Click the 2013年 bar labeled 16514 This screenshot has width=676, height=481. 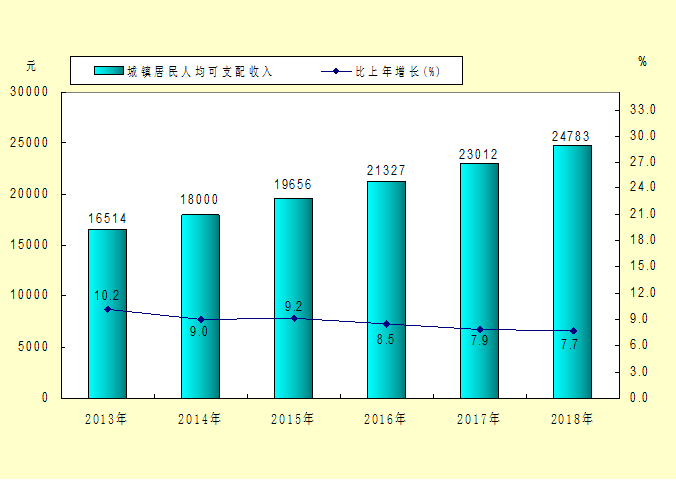107,314
